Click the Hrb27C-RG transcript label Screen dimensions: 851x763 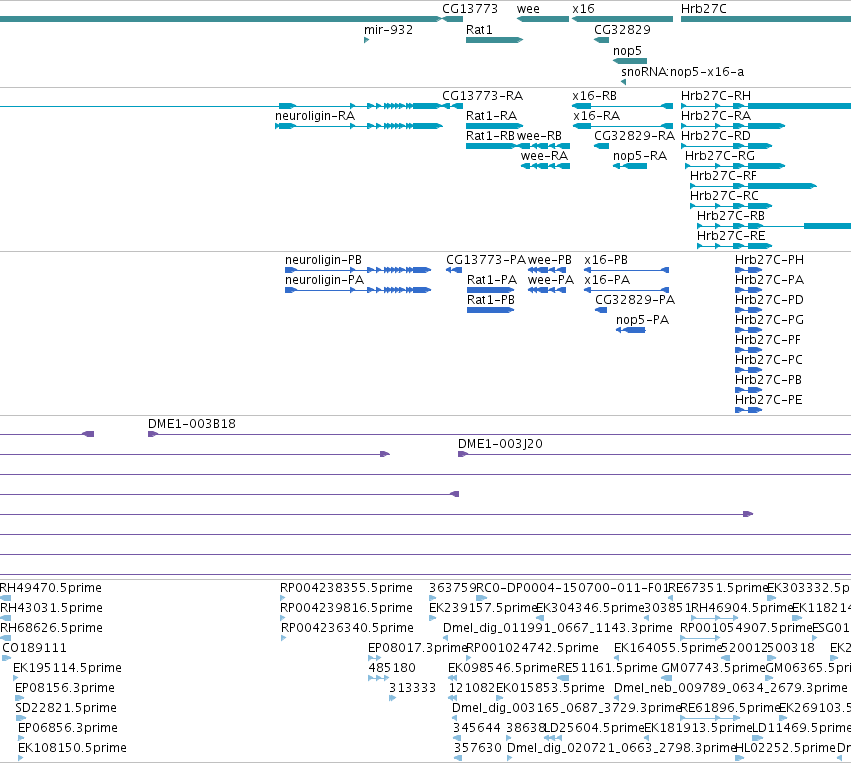point(720,156)
